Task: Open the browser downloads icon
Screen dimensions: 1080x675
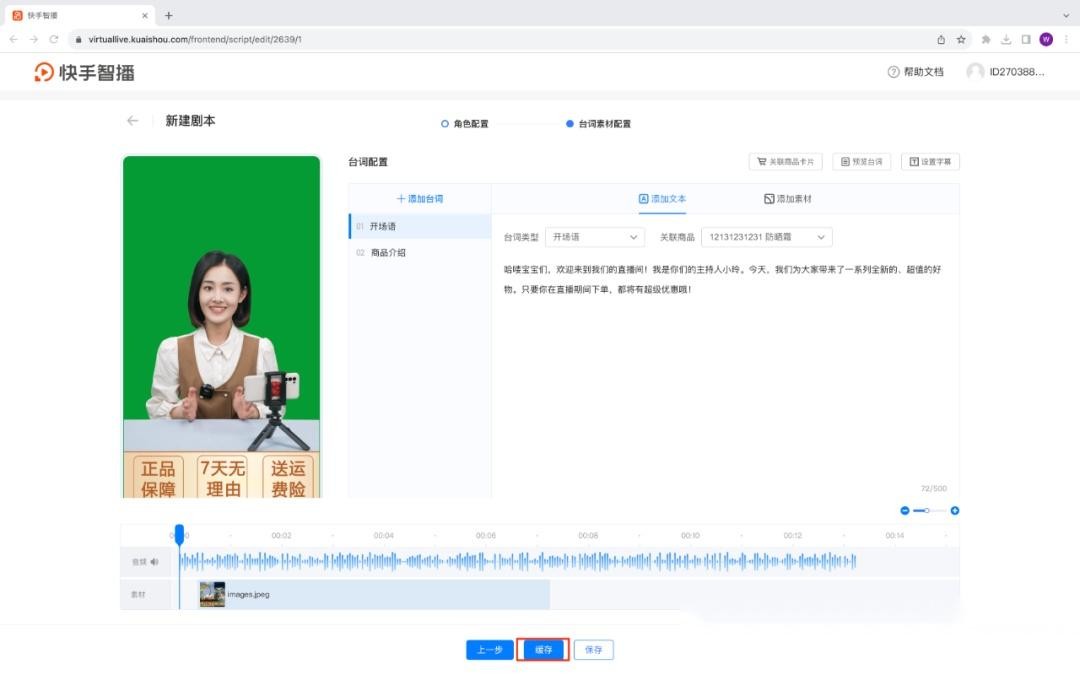Action: click(1006, 39)
